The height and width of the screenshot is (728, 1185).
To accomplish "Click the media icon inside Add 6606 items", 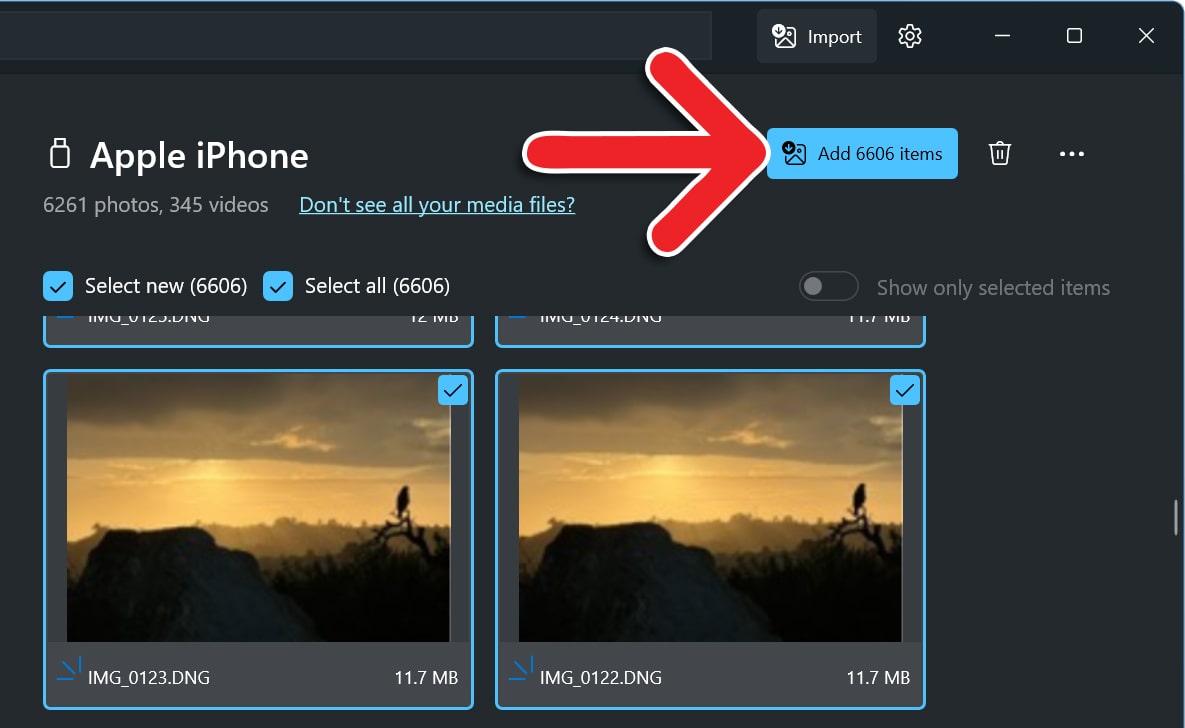I will click(793, 153).
